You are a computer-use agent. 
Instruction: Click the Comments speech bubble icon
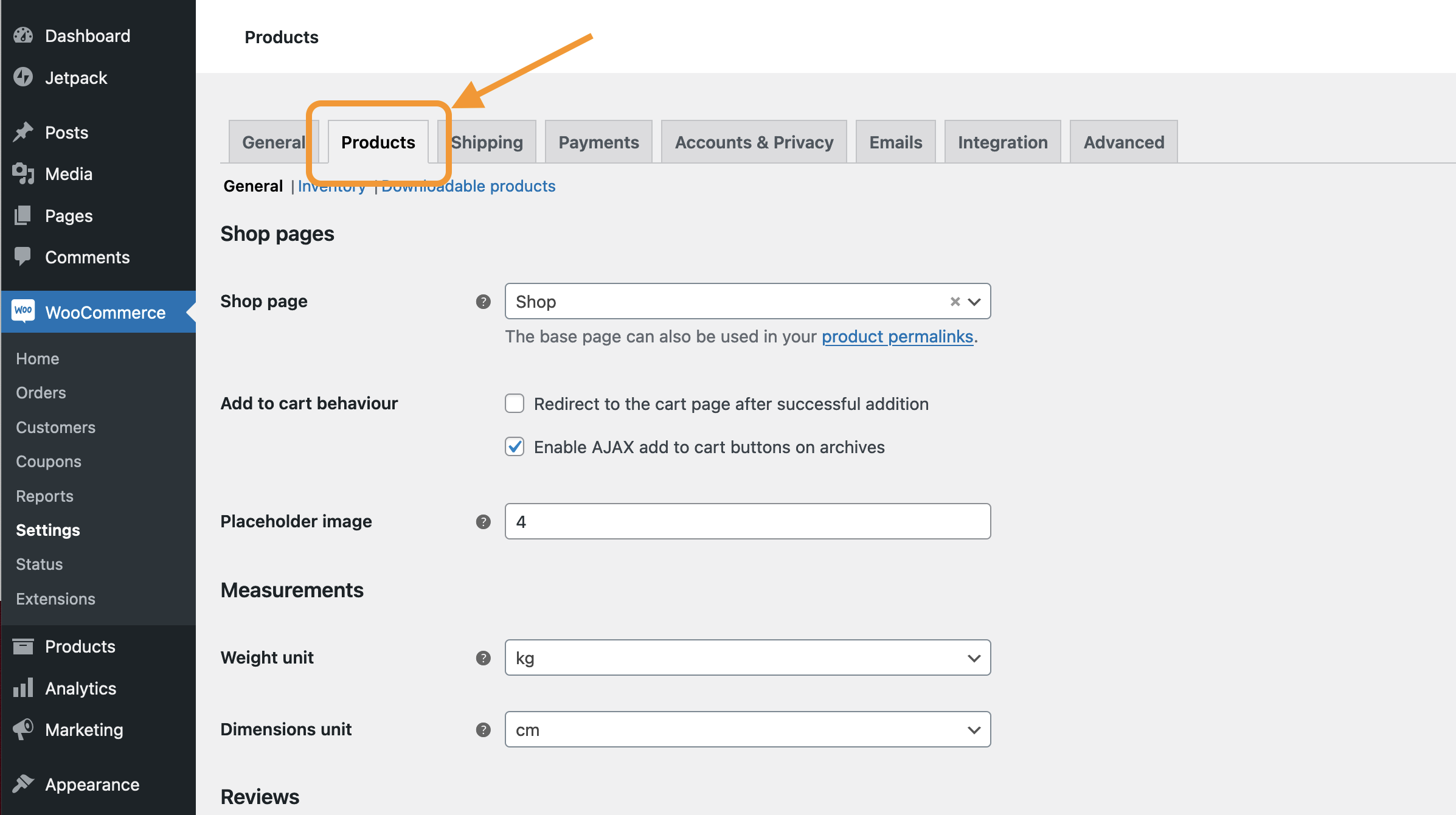pos(23,257)
